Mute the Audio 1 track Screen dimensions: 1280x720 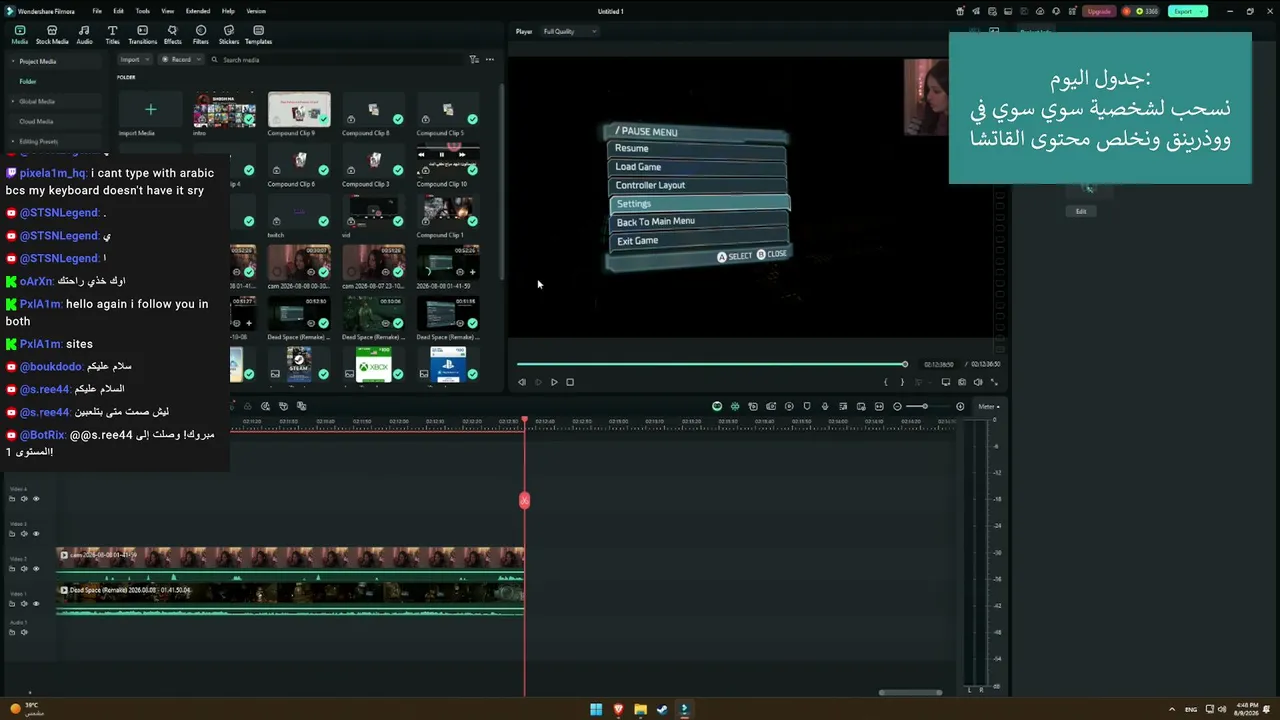(24, 632)
